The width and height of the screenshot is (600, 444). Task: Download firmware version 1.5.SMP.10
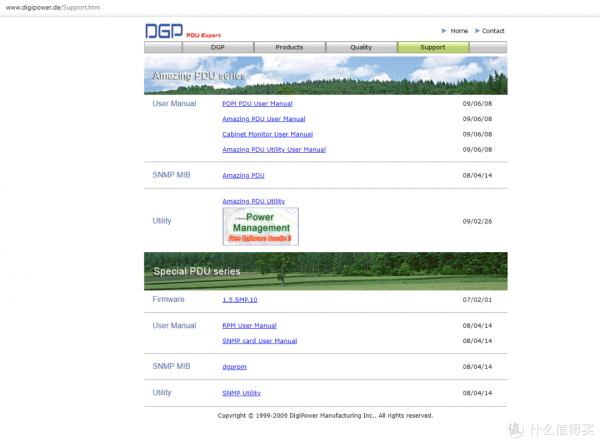click(240, 299)
